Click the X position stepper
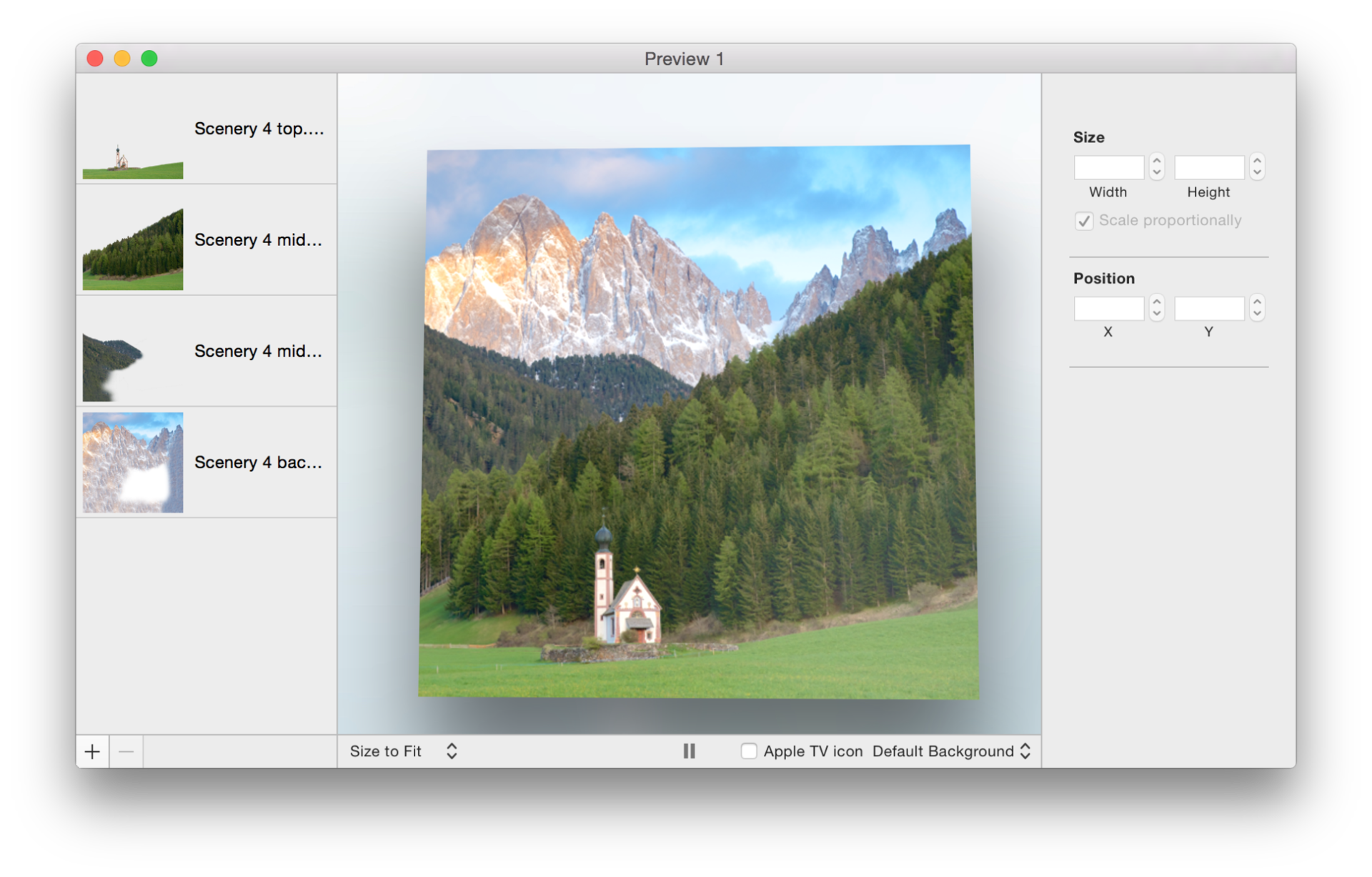Image resolution: width=1372 pixels, height=877 pixels. point(1157,308)
